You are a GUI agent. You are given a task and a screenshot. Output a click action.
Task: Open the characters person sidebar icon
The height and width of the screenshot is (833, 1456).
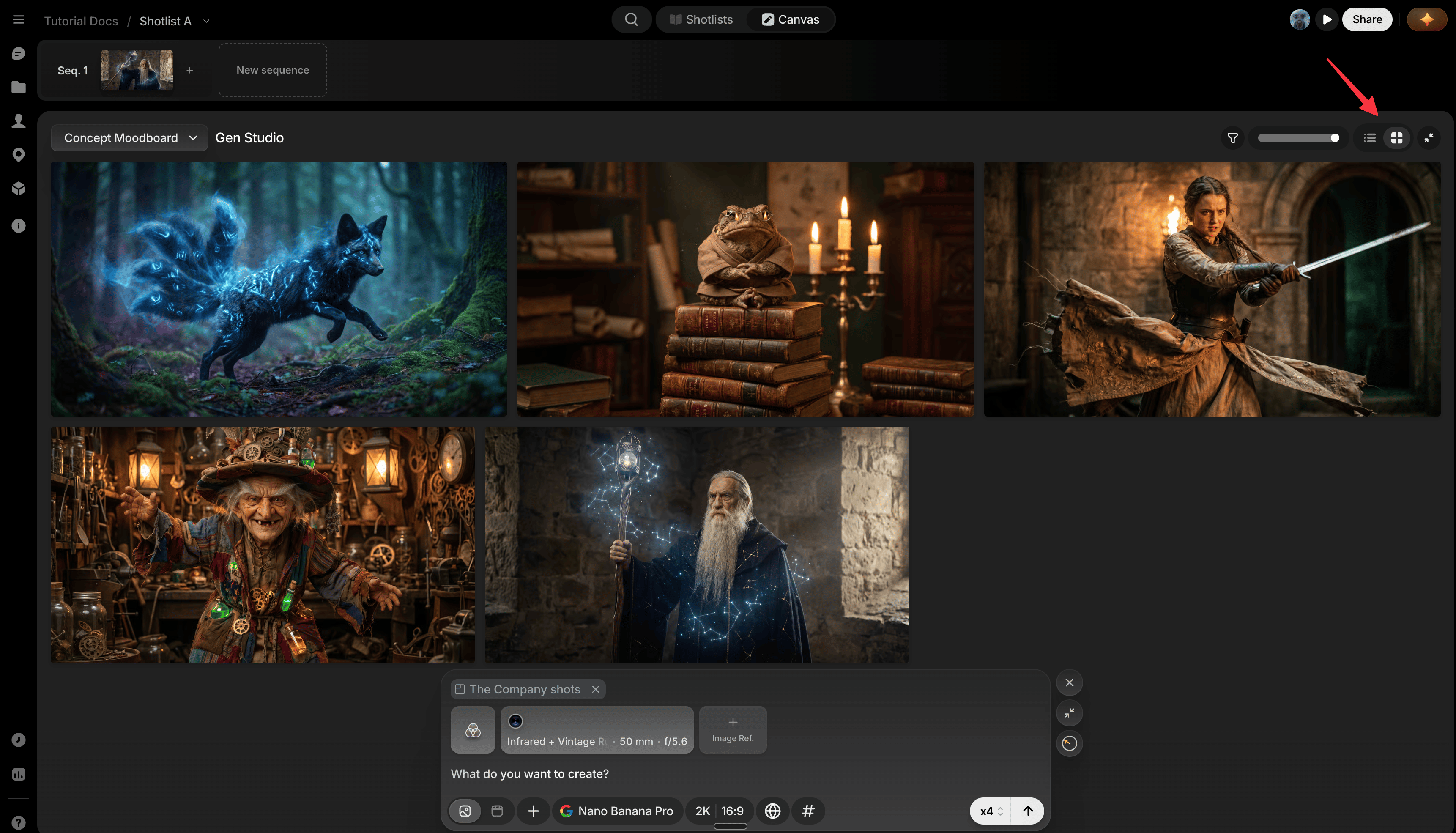coord(18,121)
